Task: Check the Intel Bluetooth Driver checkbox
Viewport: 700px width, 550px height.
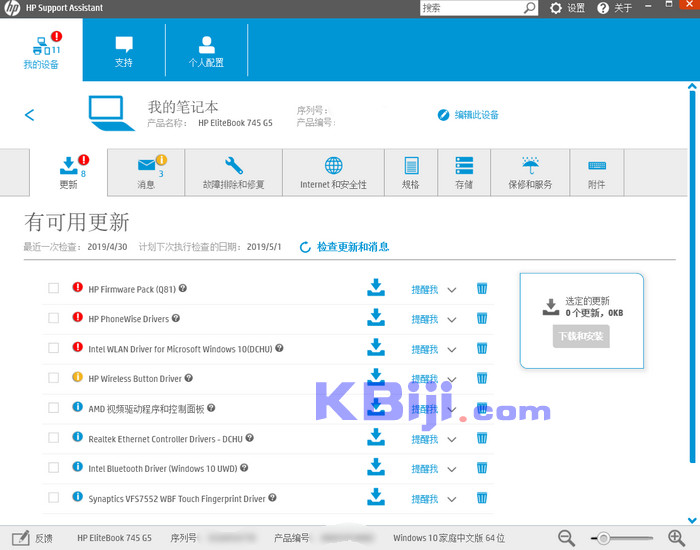Action: coord(54,467)
